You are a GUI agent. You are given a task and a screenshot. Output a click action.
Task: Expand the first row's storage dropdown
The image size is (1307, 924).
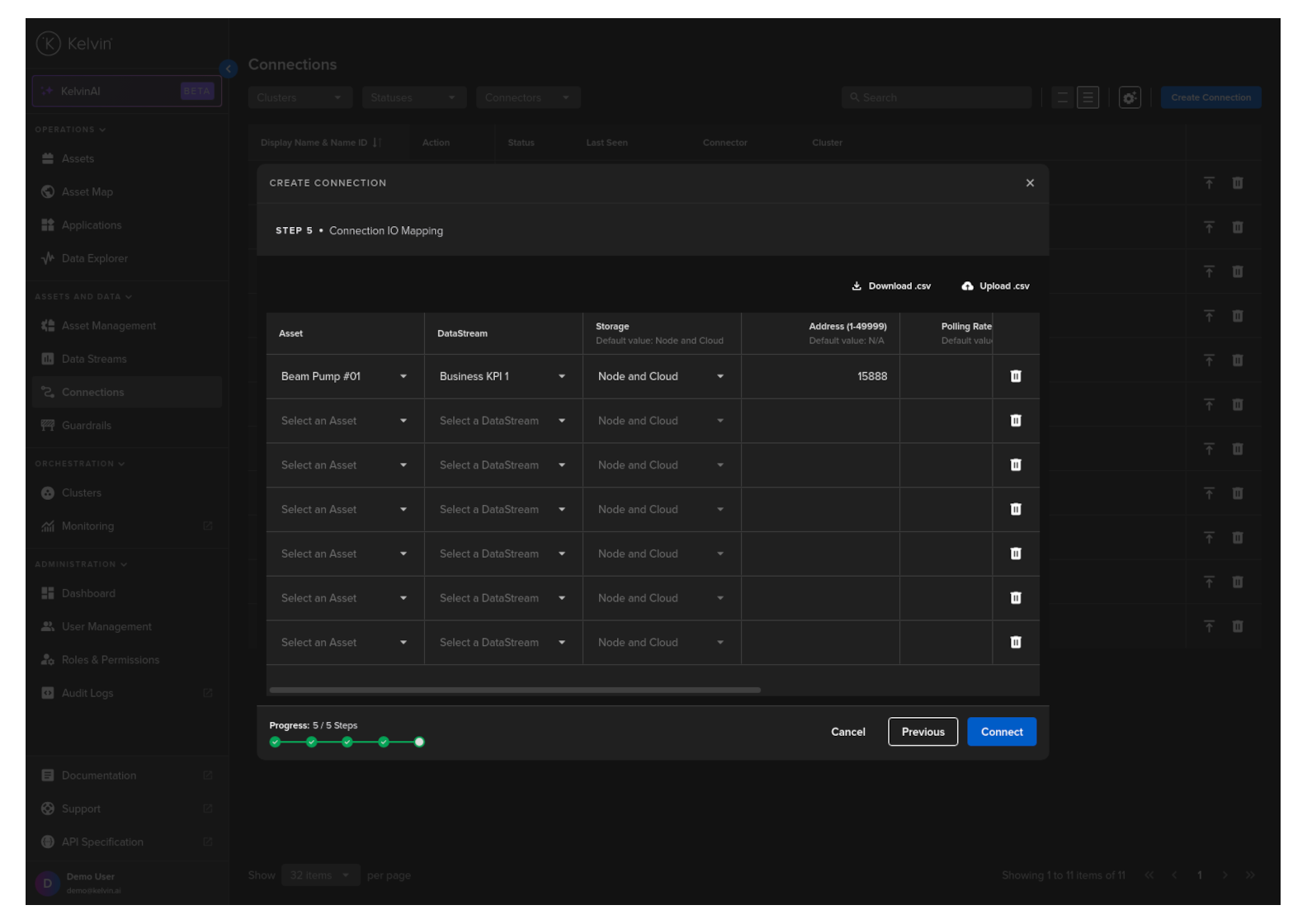[661, 376]
